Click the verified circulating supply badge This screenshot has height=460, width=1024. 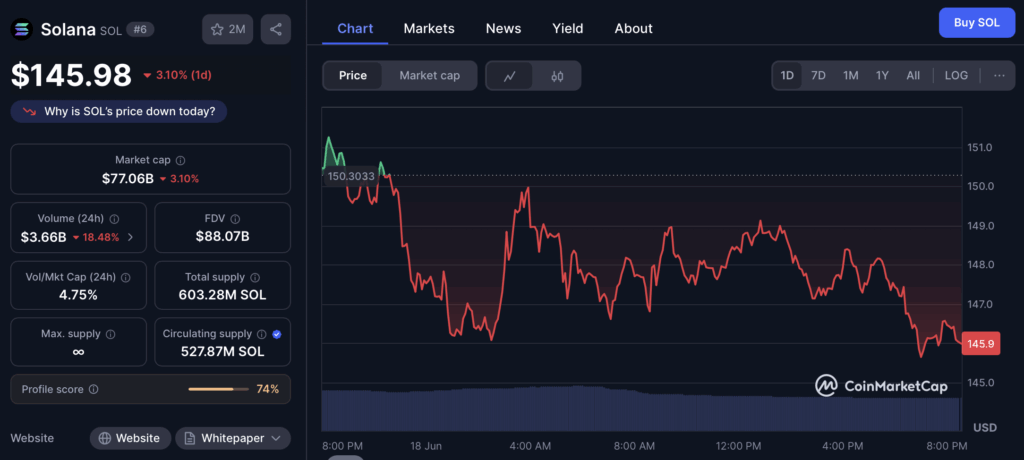coord(277,334)
